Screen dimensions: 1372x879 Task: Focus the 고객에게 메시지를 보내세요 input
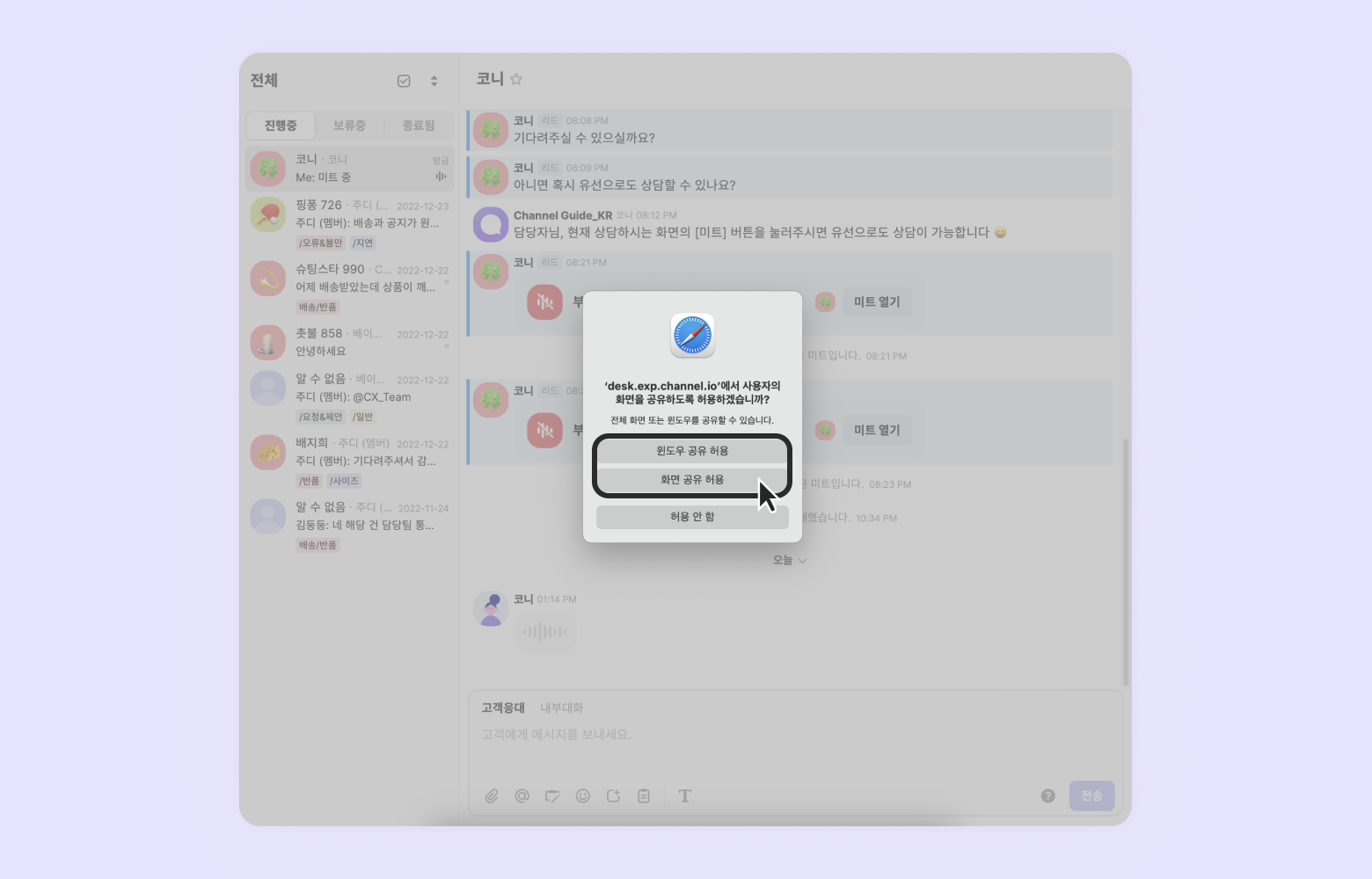click(795, 735)
